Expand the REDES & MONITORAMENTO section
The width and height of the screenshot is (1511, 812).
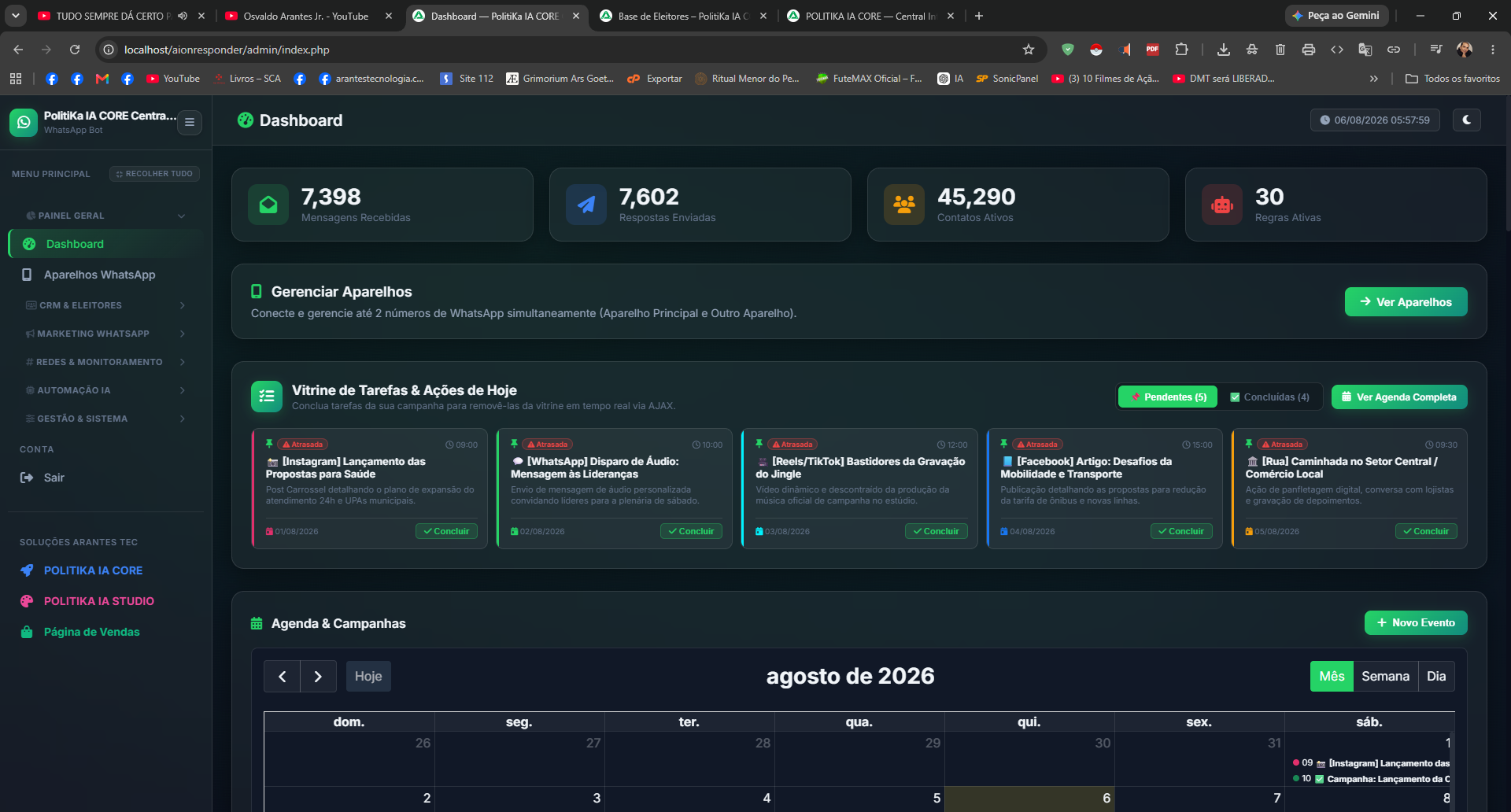coord(106,362)
